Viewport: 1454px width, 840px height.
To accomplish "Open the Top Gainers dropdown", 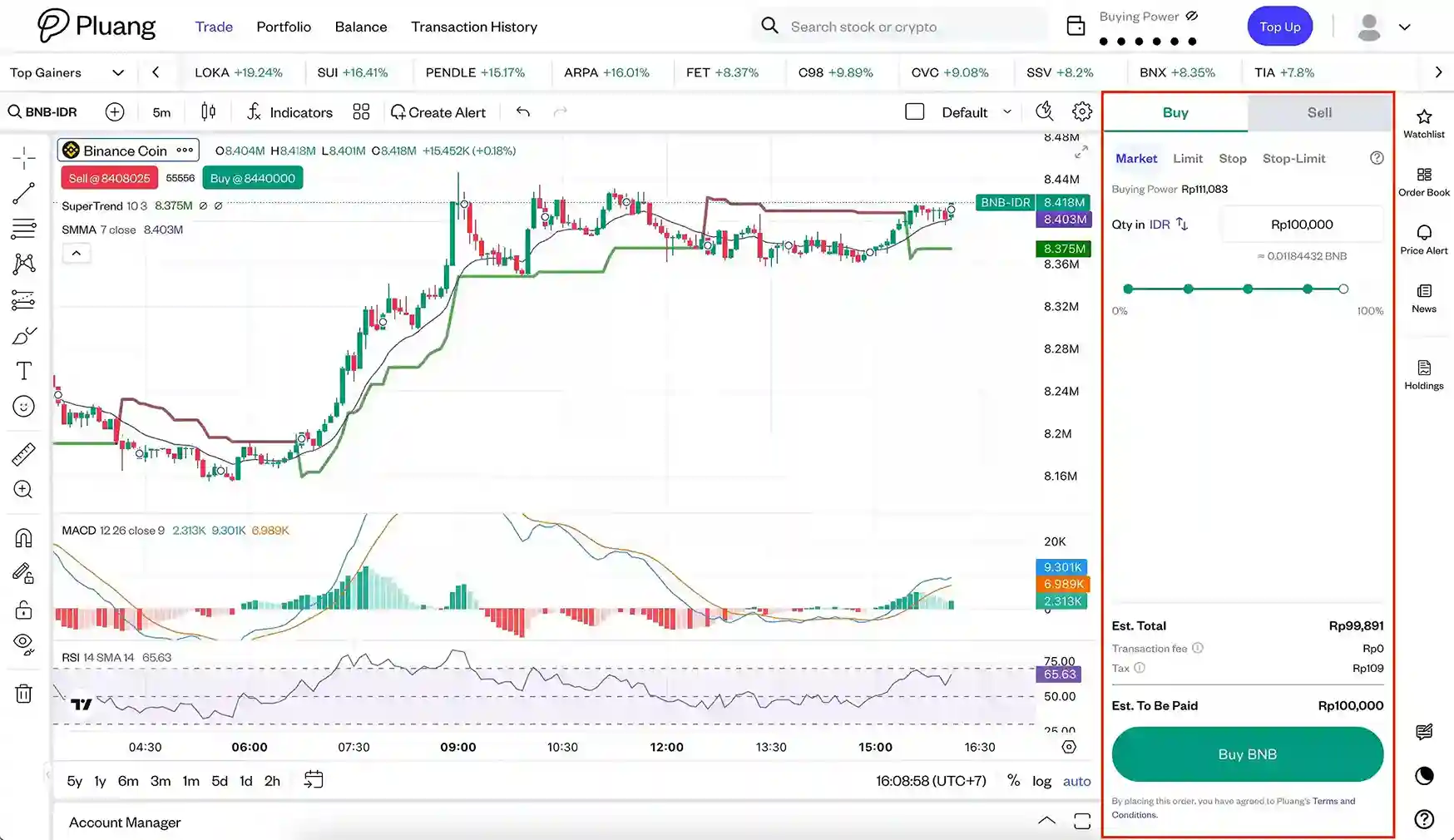I will coord(67,72).
